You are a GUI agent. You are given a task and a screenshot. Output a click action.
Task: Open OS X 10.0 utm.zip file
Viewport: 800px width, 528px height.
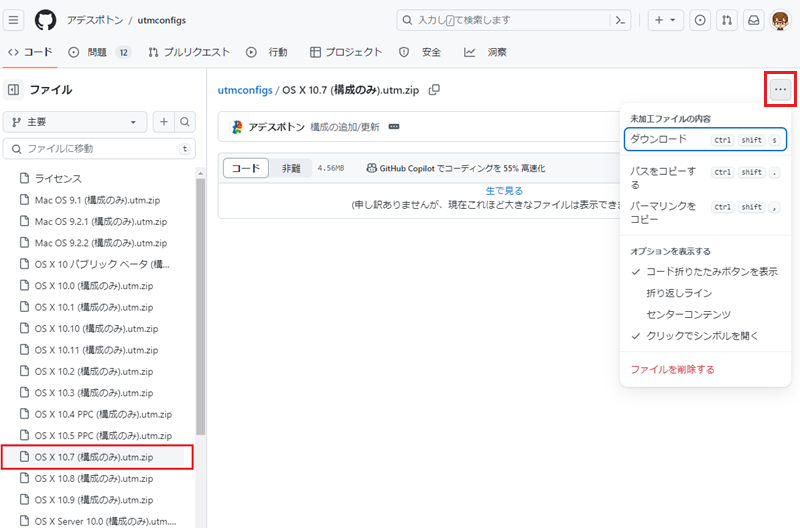coord(93,286)
